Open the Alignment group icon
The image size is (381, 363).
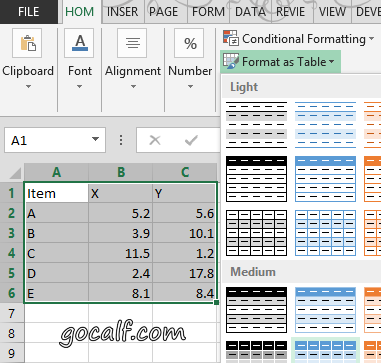click(x=132, y=43)
